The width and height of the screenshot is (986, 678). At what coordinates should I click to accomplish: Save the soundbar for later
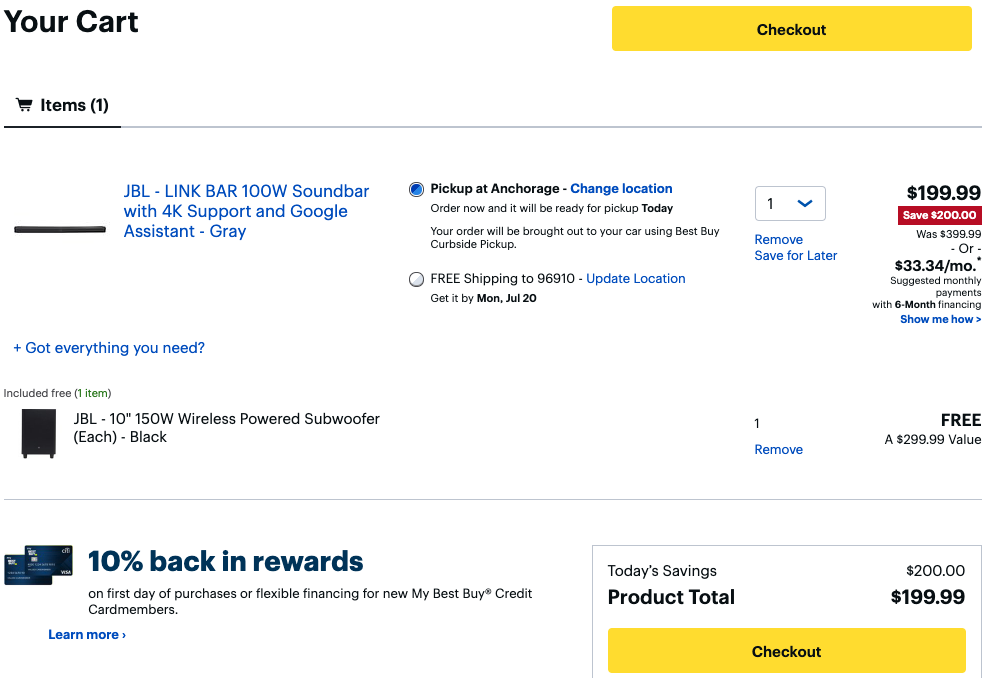pyautogui.click(x=796, y=255)
